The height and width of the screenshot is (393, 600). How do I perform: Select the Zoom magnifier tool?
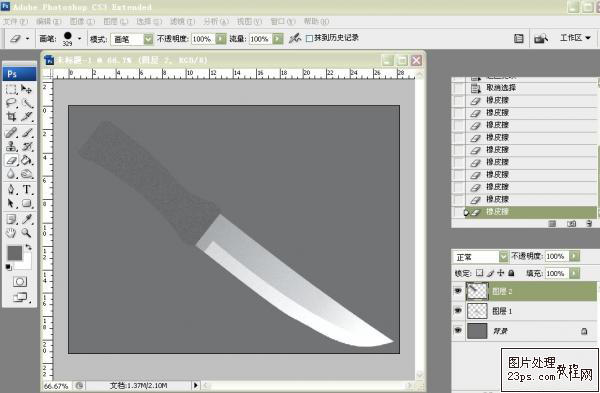(x=26, y=232)
